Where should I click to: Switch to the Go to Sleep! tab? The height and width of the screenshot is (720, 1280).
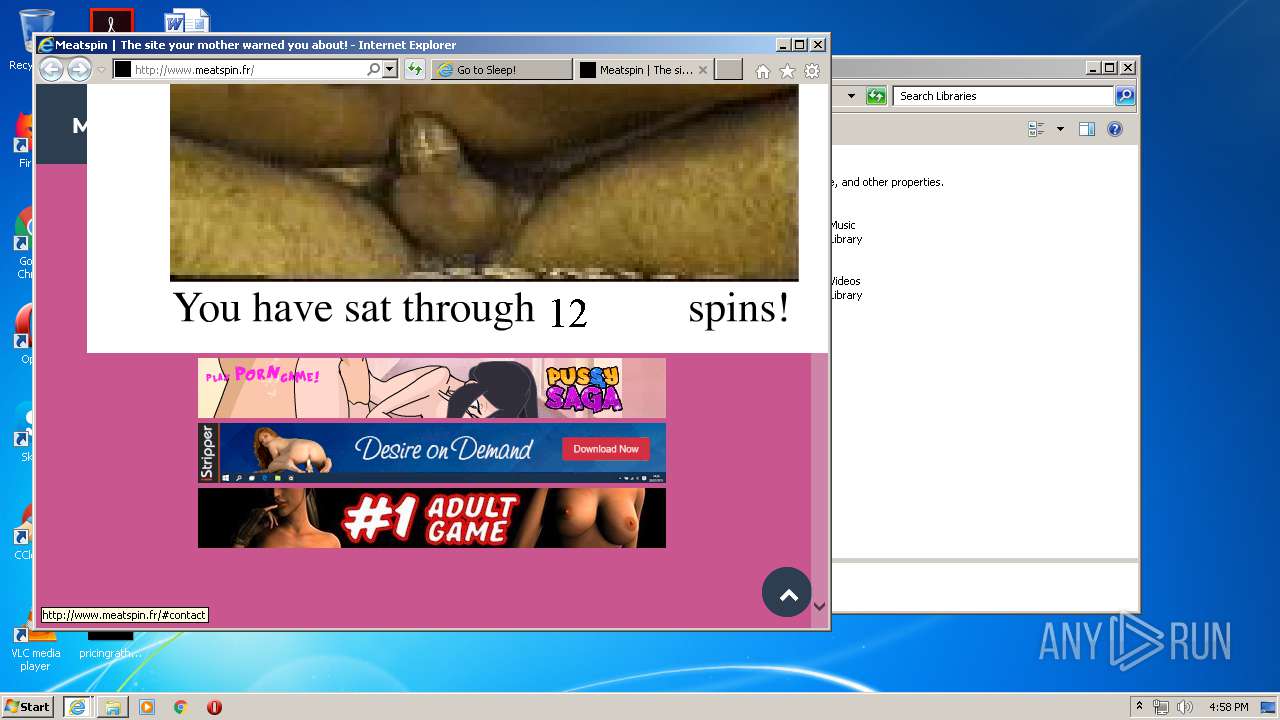[x=502, y=70]
